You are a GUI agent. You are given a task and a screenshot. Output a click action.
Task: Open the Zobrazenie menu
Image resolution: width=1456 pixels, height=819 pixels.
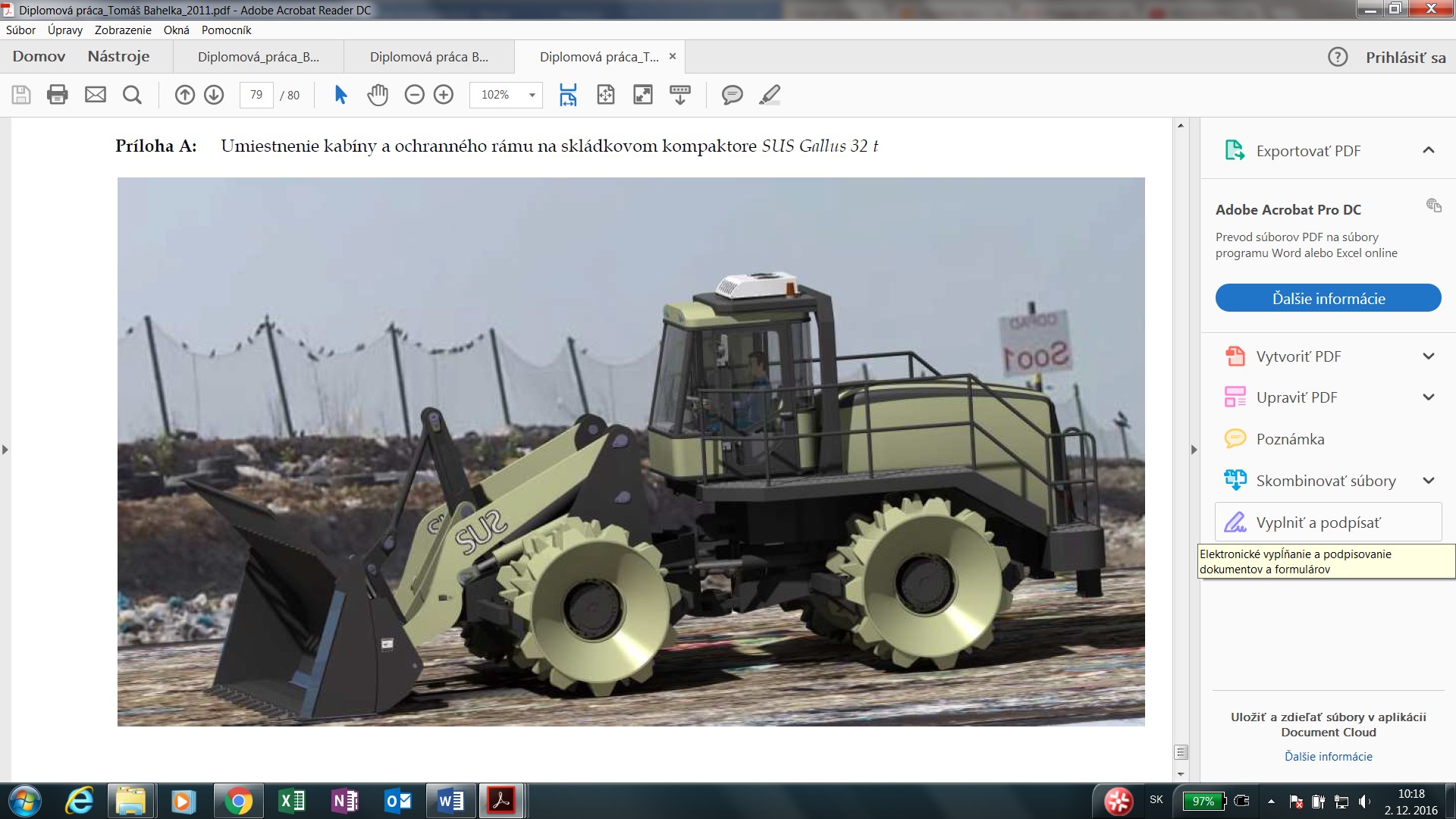[123, 30]
